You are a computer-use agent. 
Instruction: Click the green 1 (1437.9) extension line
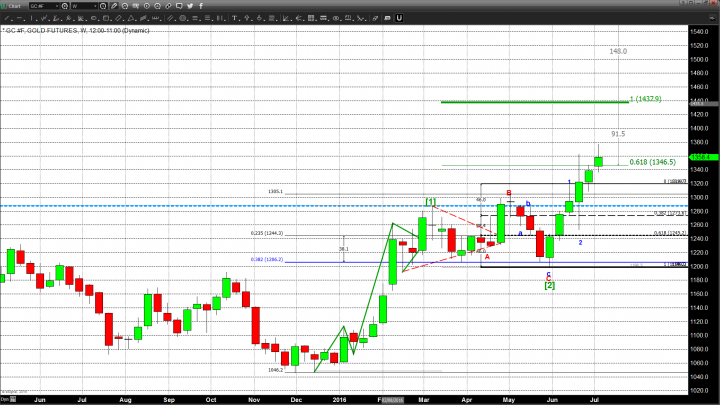click(535, 101)
